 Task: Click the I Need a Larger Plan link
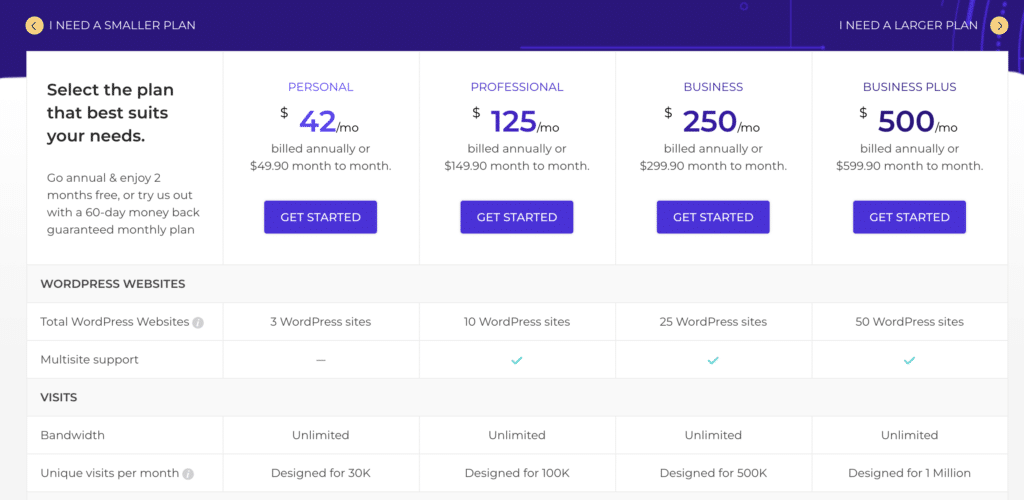(908, 25)
